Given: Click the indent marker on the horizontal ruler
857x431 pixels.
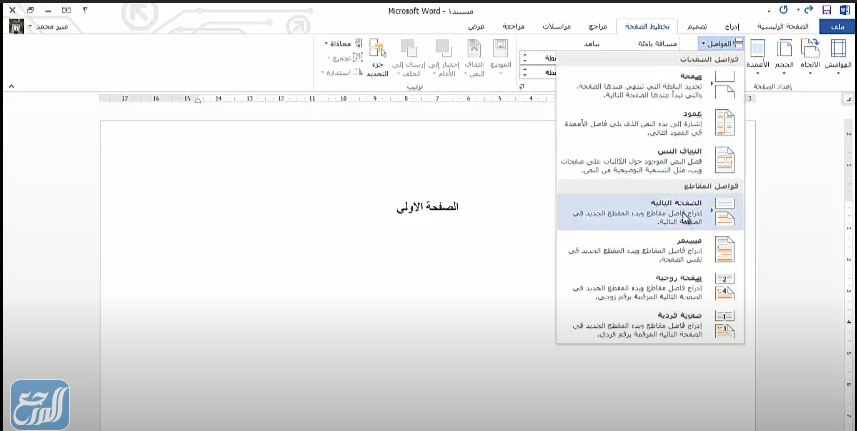Looking at the screenshot, I should point(198,100).
